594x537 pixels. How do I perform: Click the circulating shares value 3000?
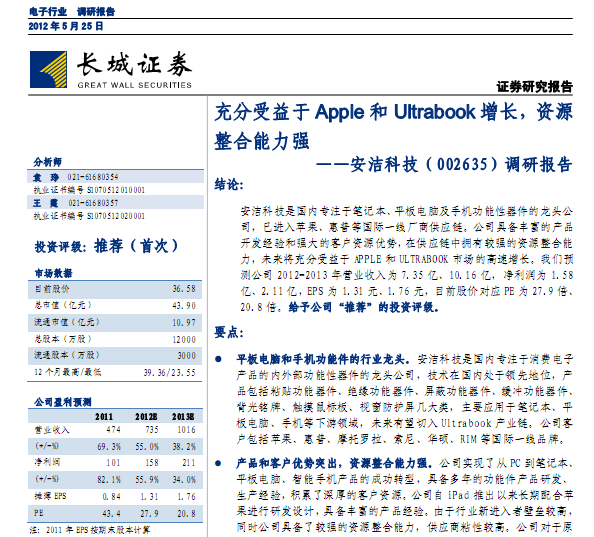(187, 356)
